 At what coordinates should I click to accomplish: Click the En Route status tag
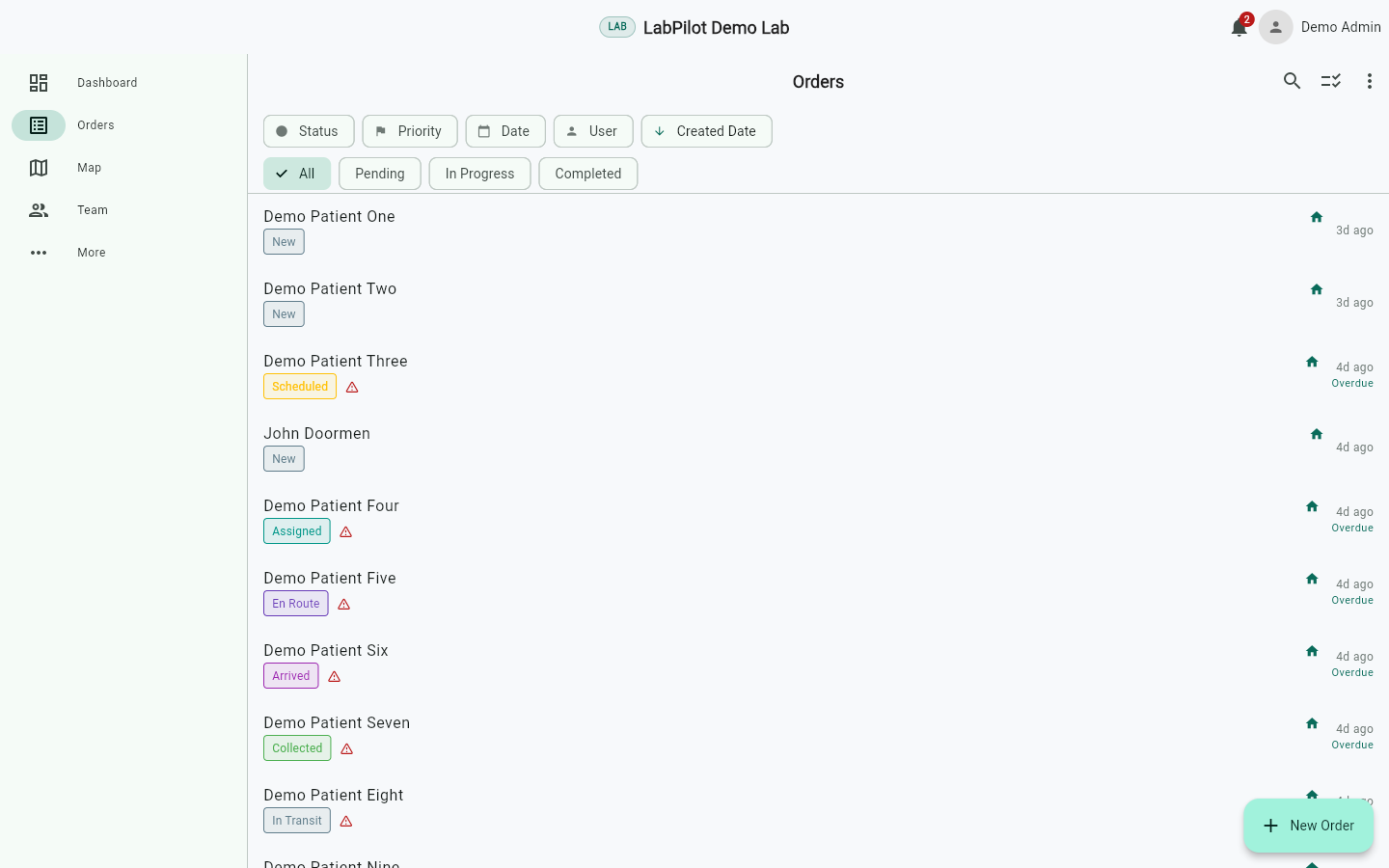pos(296,604)
